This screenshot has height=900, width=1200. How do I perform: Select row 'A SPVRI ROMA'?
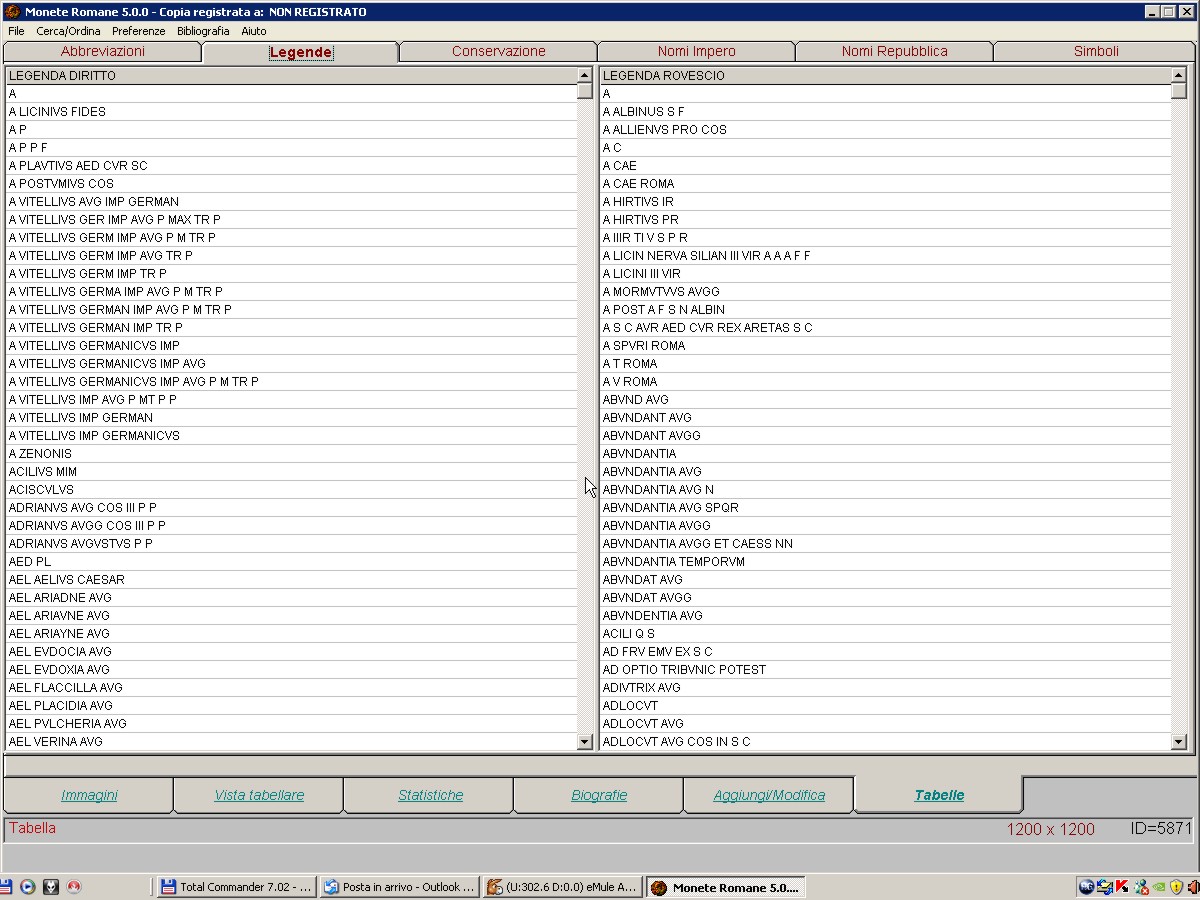(x=885, y=345)
